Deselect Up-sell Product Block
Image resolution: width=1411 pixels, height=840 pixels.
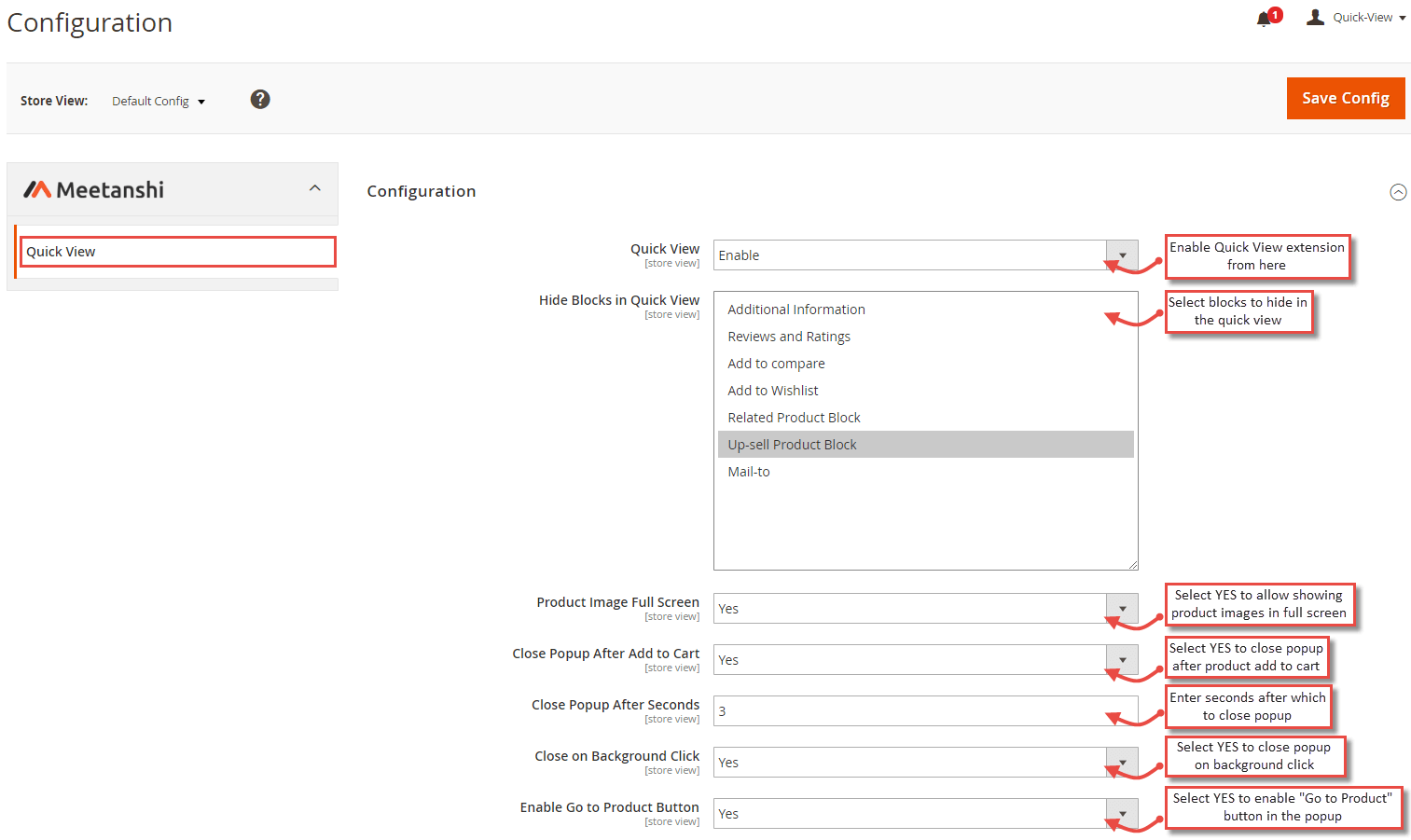792,444
